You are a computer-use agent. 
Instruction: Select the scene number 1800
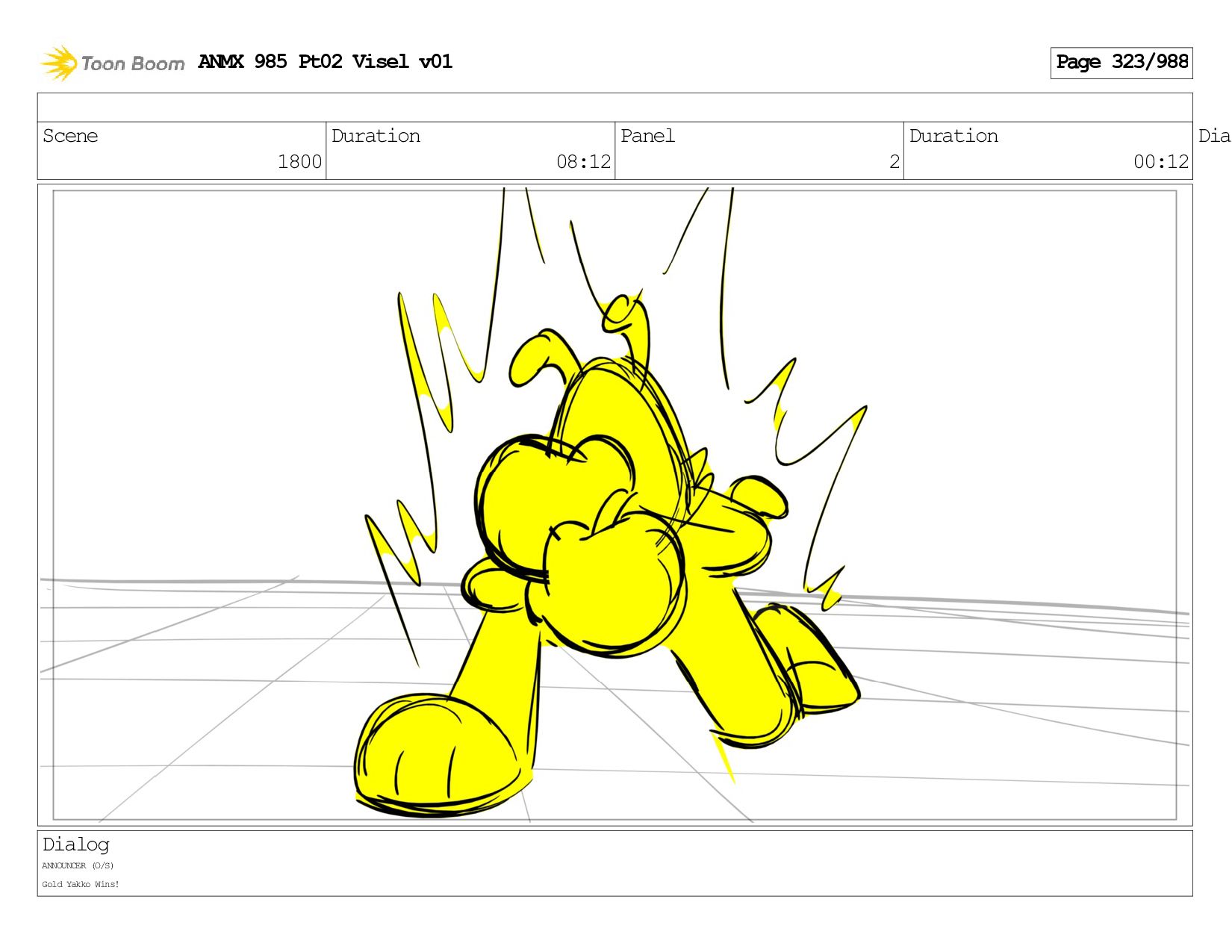tap(299, 162)
